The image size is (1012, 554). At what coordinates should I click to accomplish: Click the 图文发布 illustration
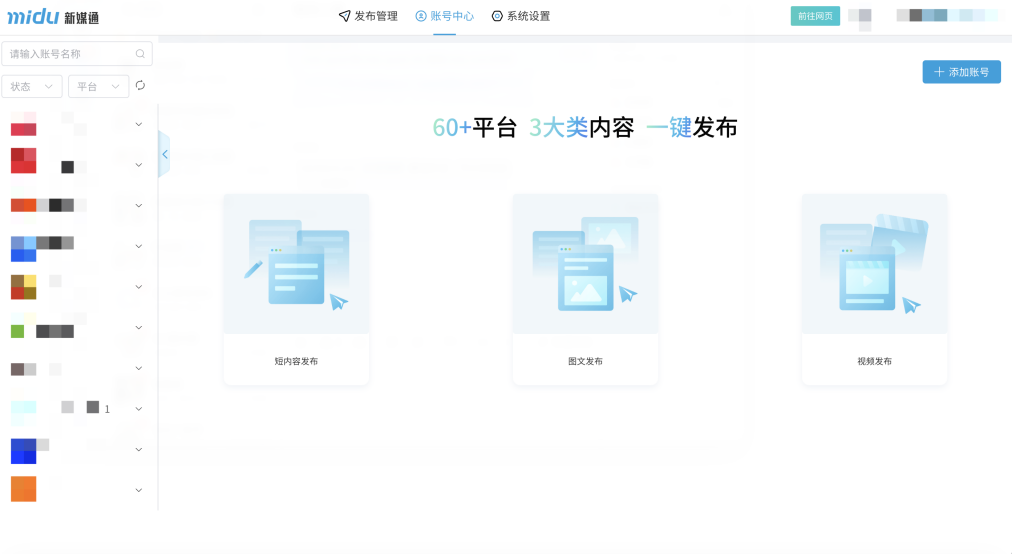click(585, 264)
